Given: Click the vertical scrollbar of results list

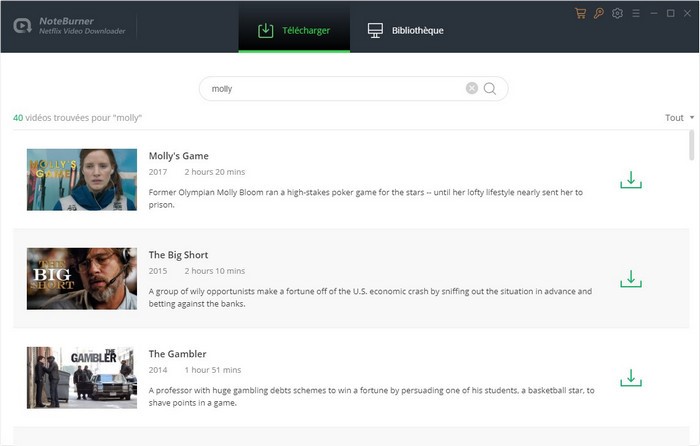Looking at the screenshot, I should pyautogui.click(x=691, y=145).
